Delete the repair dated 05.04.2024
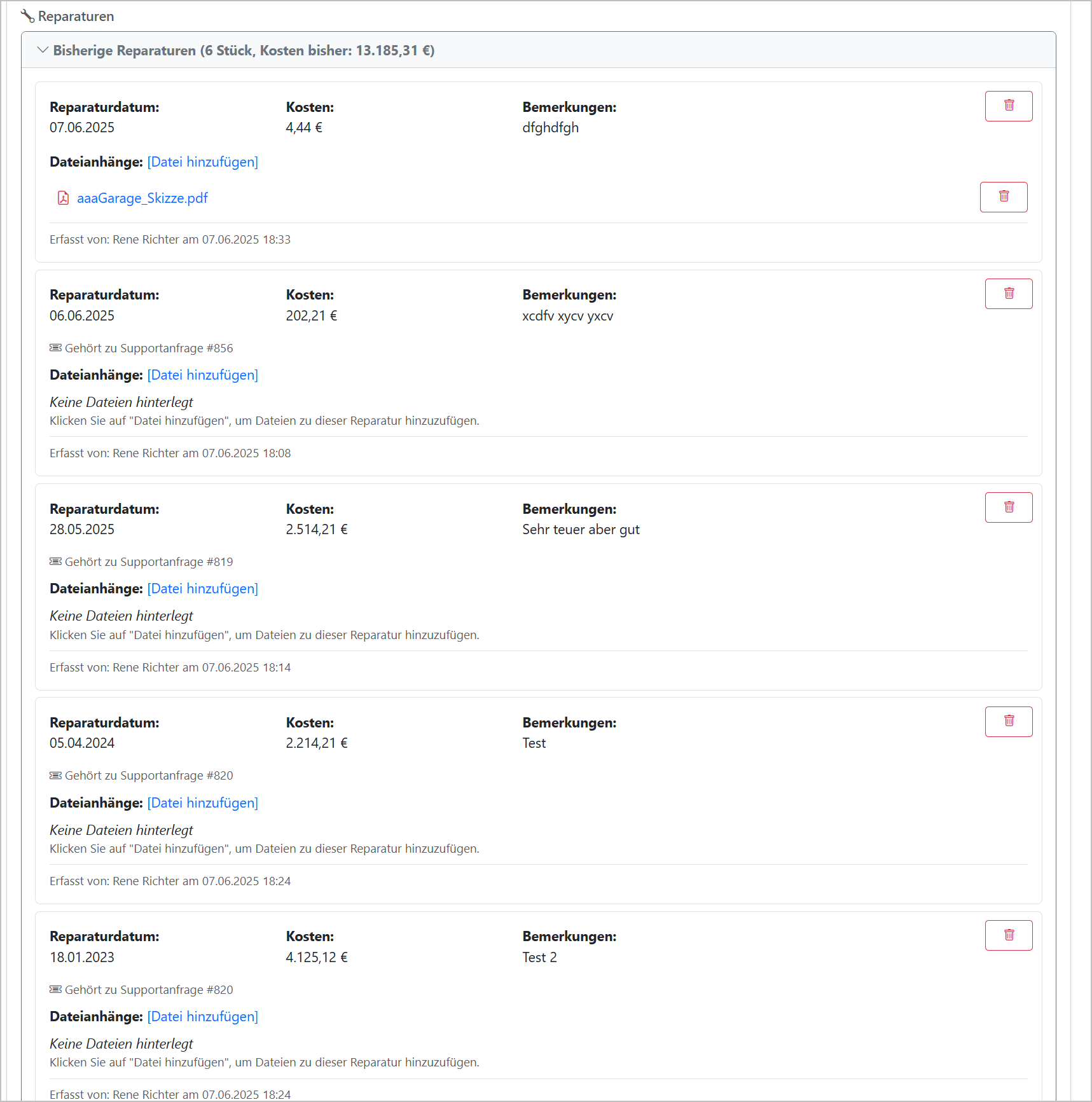1092x1102 pixels. tap(1008, 721)
